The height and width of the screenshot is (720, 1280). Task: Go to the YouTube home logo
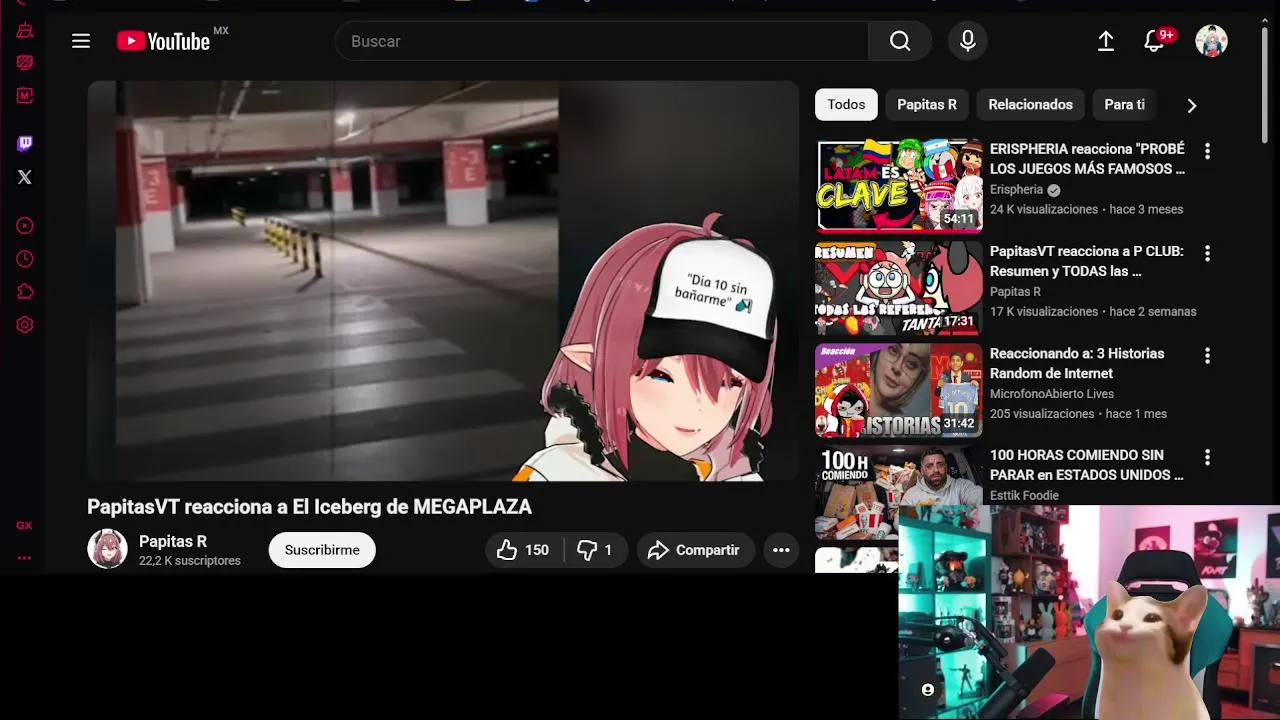point(163,41)
